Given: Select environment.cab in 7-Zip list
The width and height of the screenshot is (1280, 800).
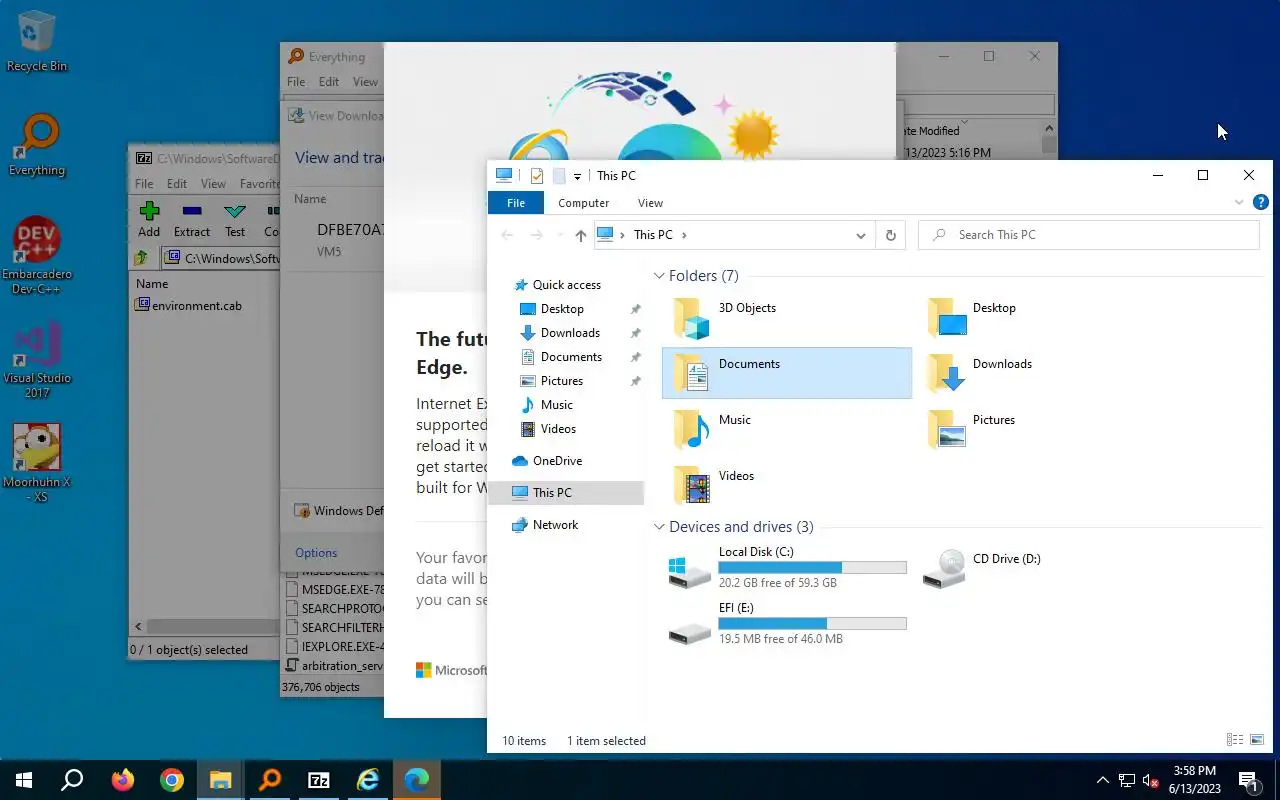Looking at the screenshot, I should [189, 305].
